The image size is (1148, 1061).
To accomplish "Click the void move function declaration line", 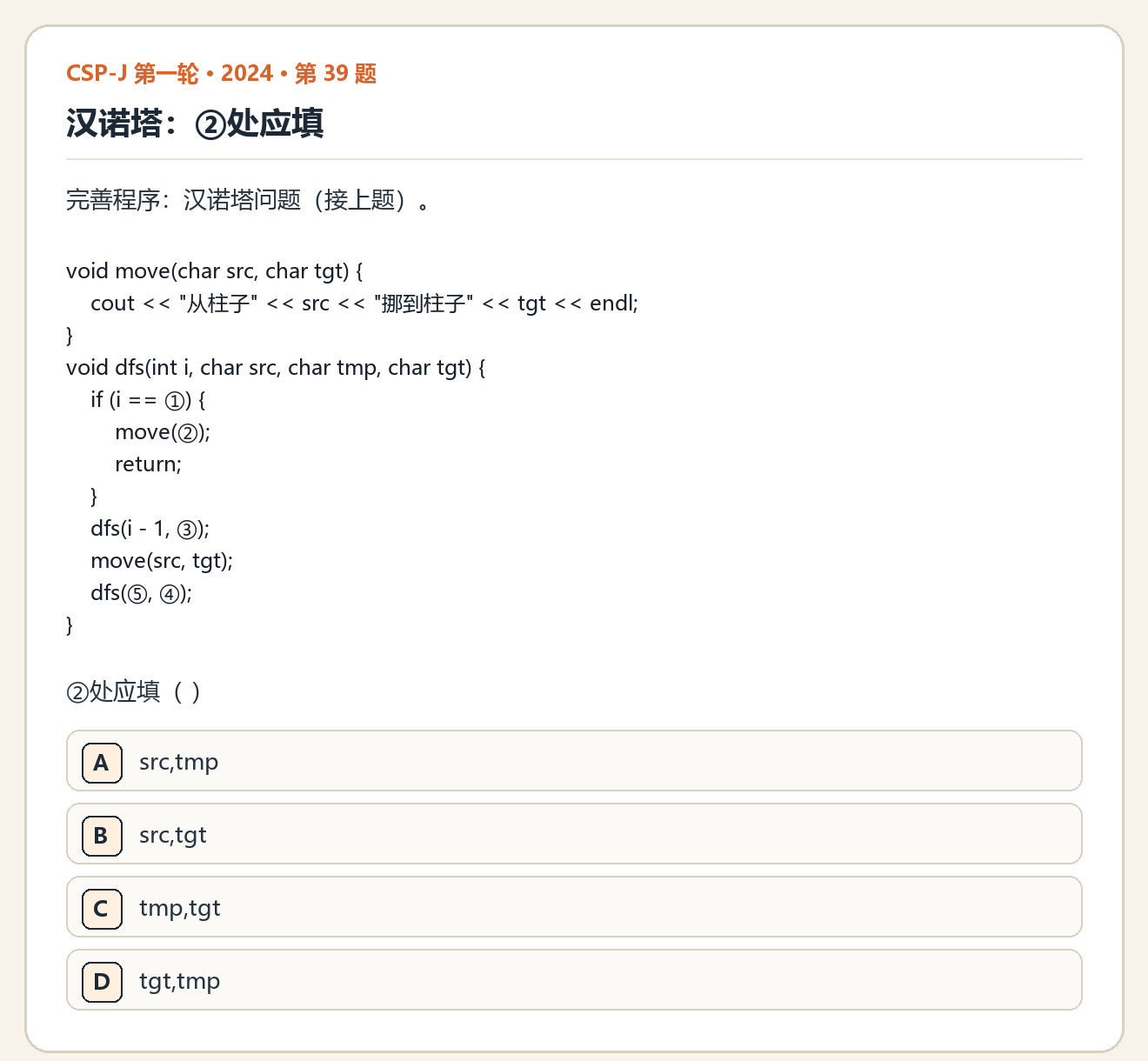I will point(214,271).
